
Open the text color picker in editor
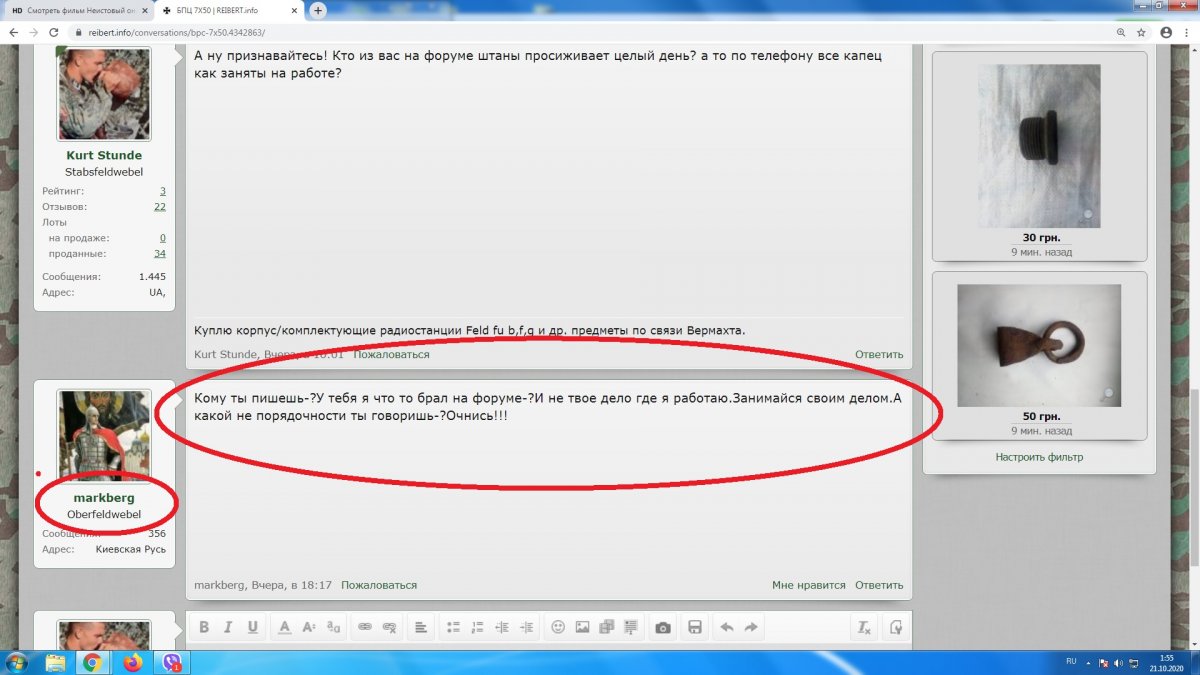284,627
